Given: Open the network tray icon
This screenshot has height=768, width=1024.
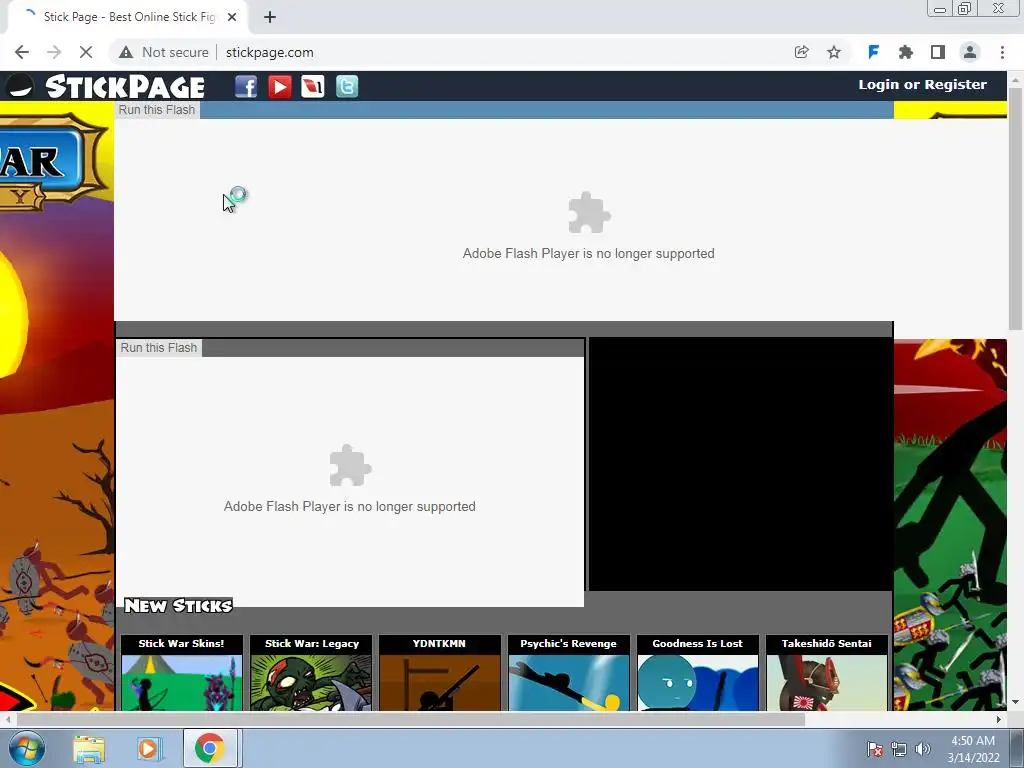Looking at the screenshot, I should pos(899,749).
